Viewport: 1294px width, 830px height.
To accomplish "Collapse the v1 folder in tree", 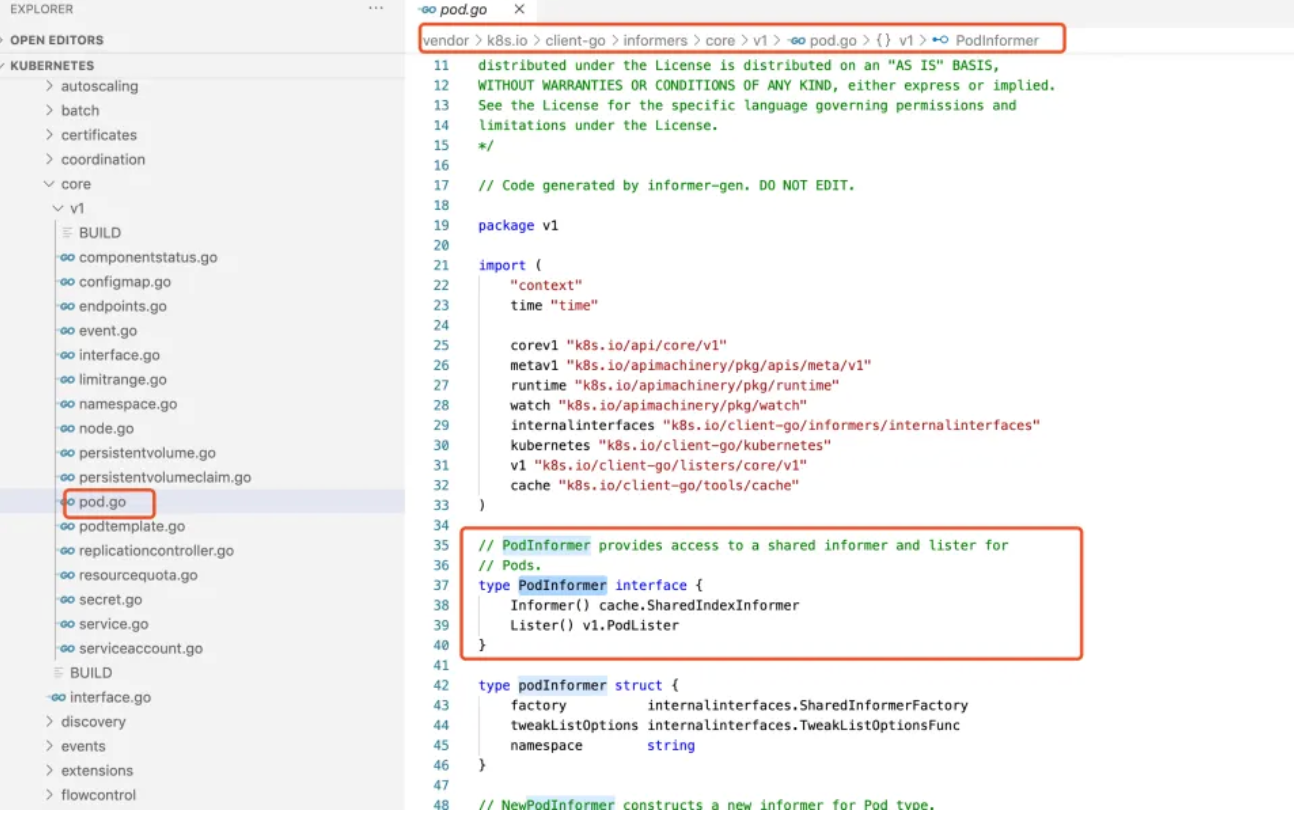I will pyautogui.click(x=58, y=209).
